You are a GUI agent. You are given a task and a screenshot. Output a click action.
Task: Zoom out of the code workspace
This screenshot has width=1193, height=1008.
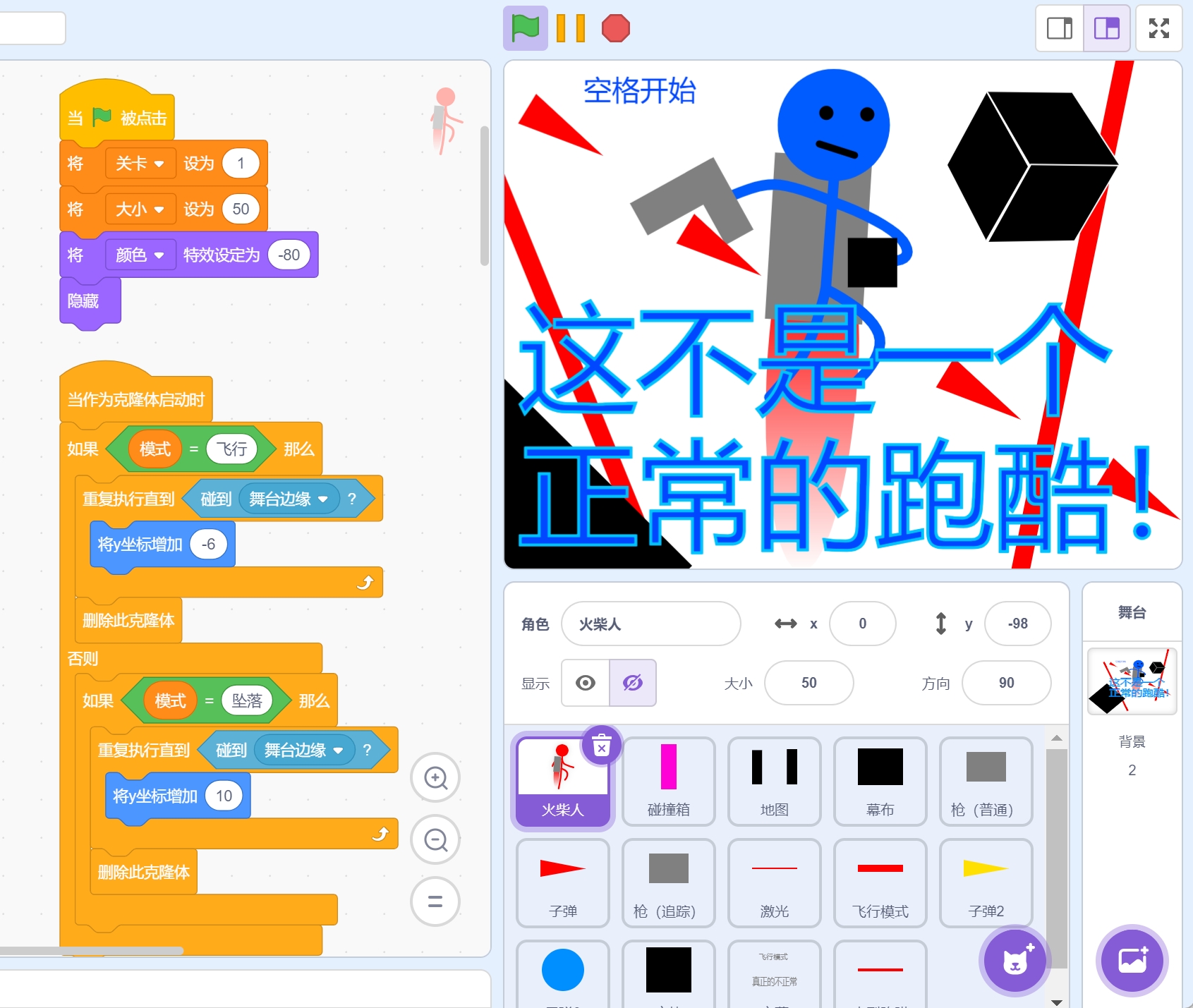(x=435, y=839)
